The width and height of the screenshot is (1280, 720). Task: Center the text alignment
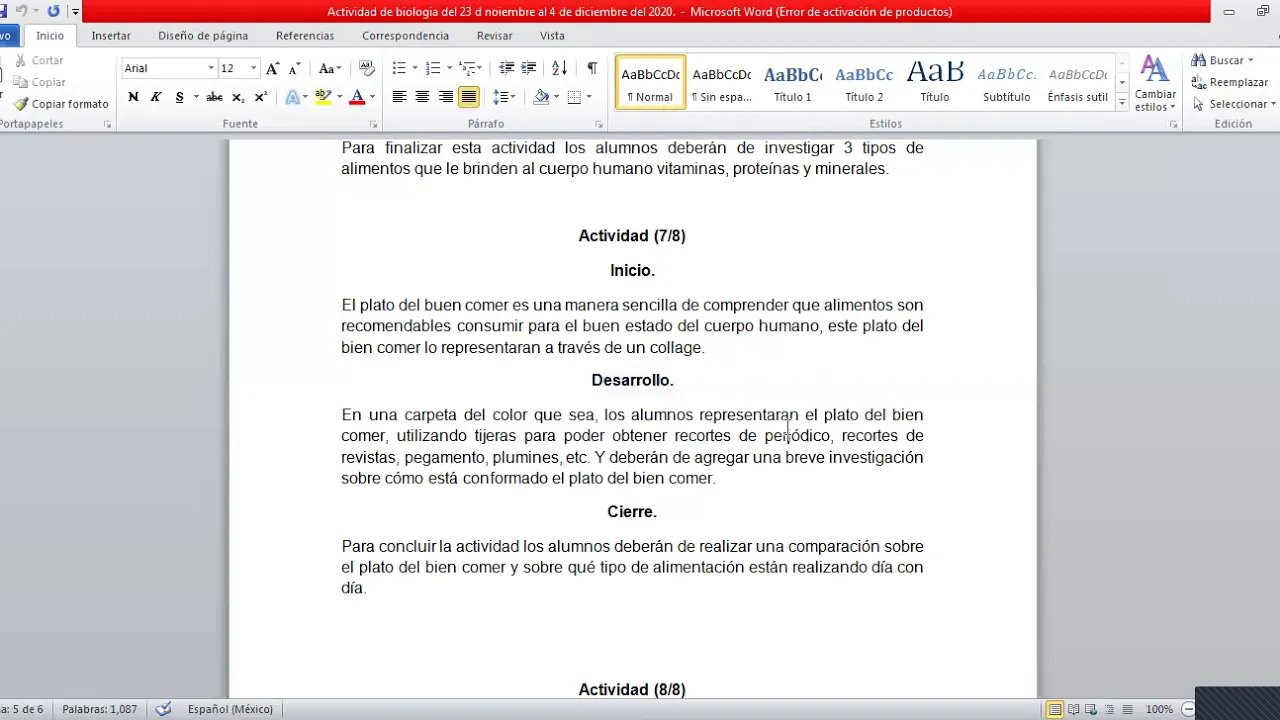(x=422, y=97)
